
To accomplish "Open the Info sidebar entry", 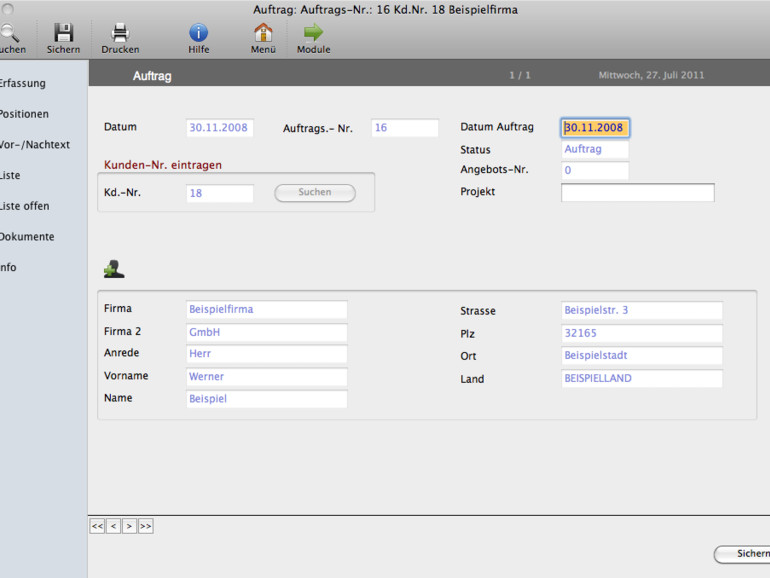I will (x=8, y=267).
